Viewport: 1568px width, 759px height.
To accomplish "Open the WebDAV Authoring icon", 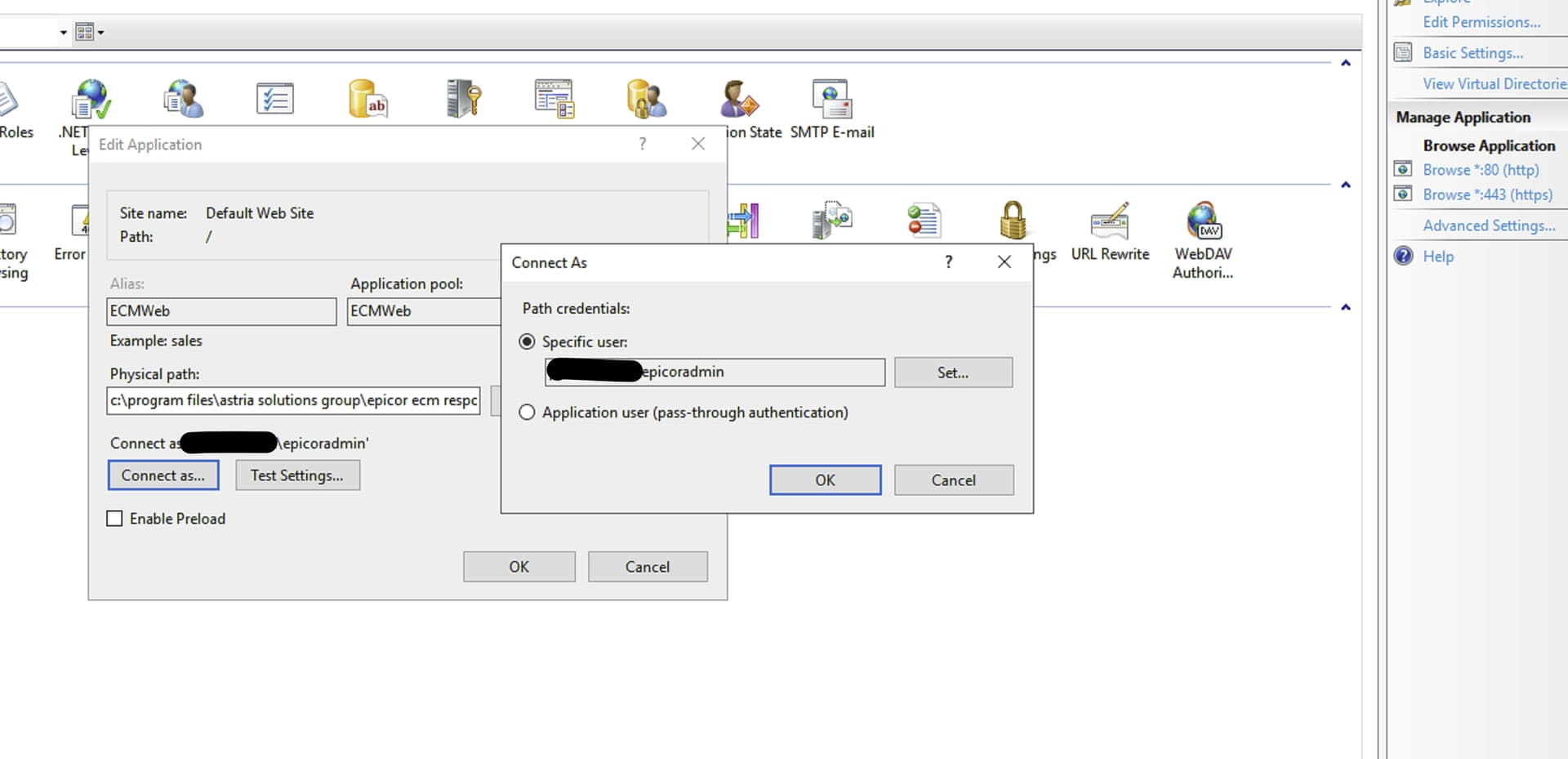I will [1203, 220].
